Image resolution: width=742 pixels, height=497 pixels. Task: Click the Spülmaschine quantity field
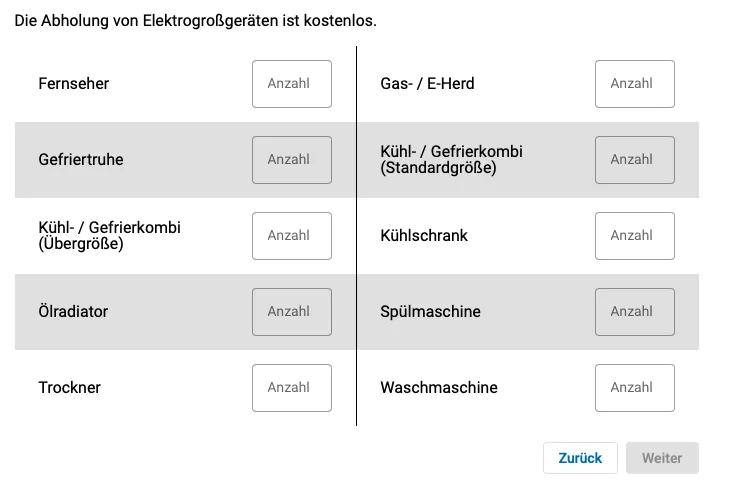(x=635, y=312)
